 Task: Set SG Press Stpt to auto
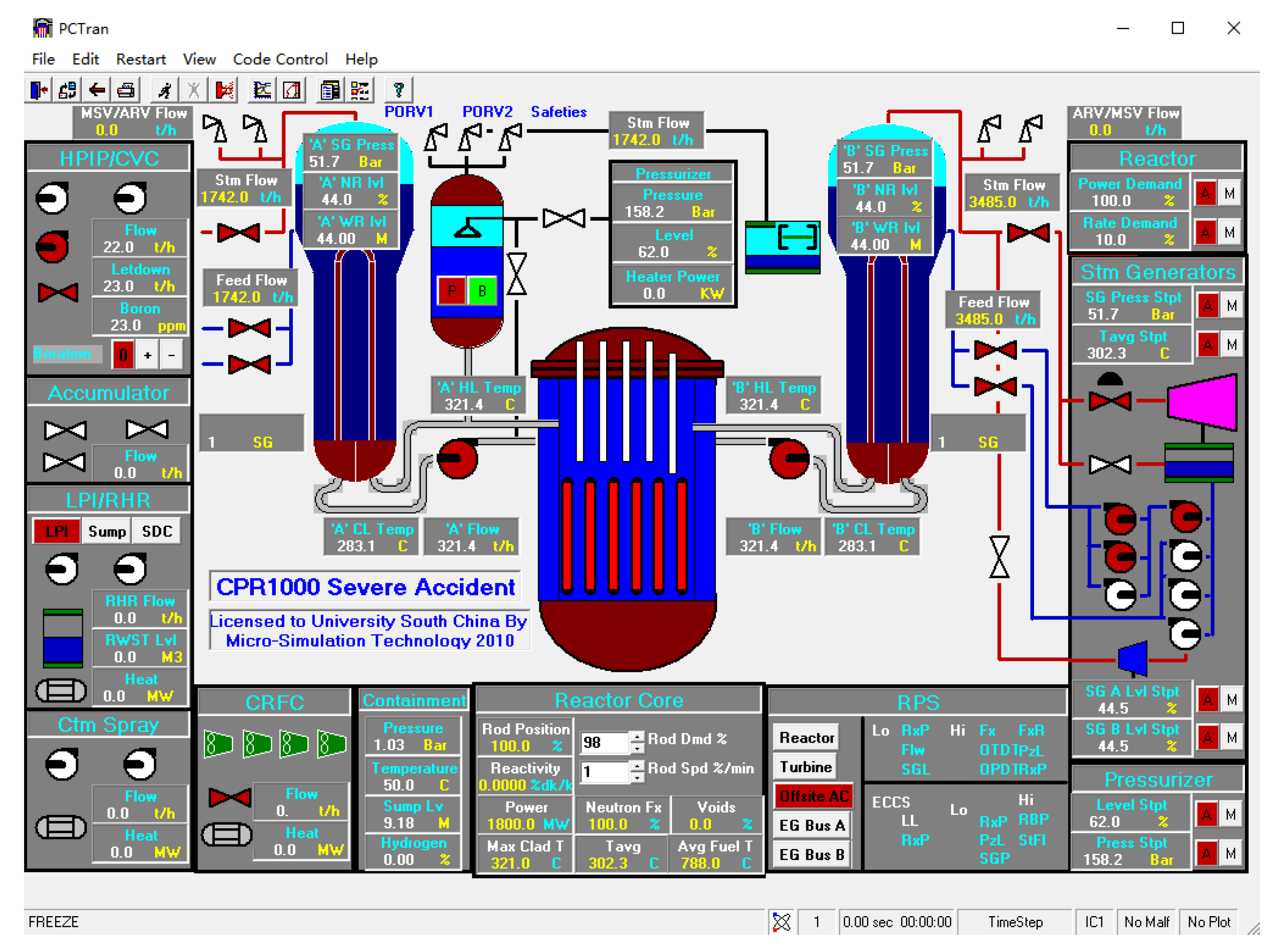click(x=1207, y=306)
